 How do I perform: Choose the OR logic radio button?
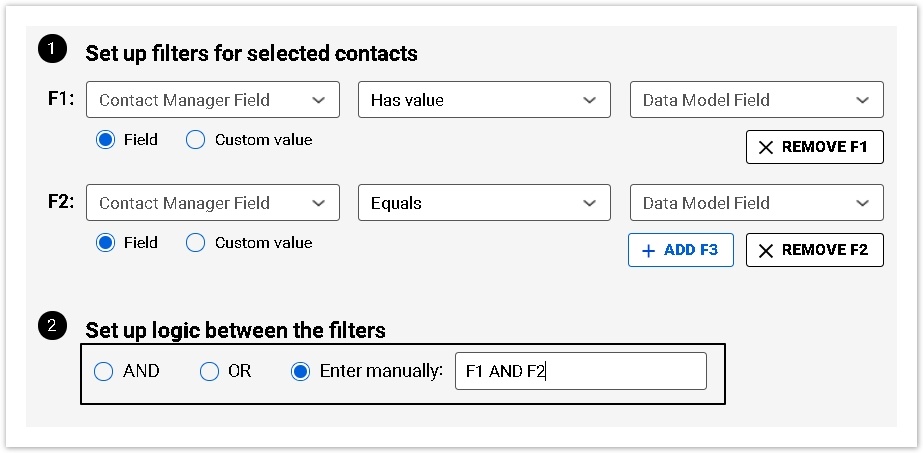(209, 371)
